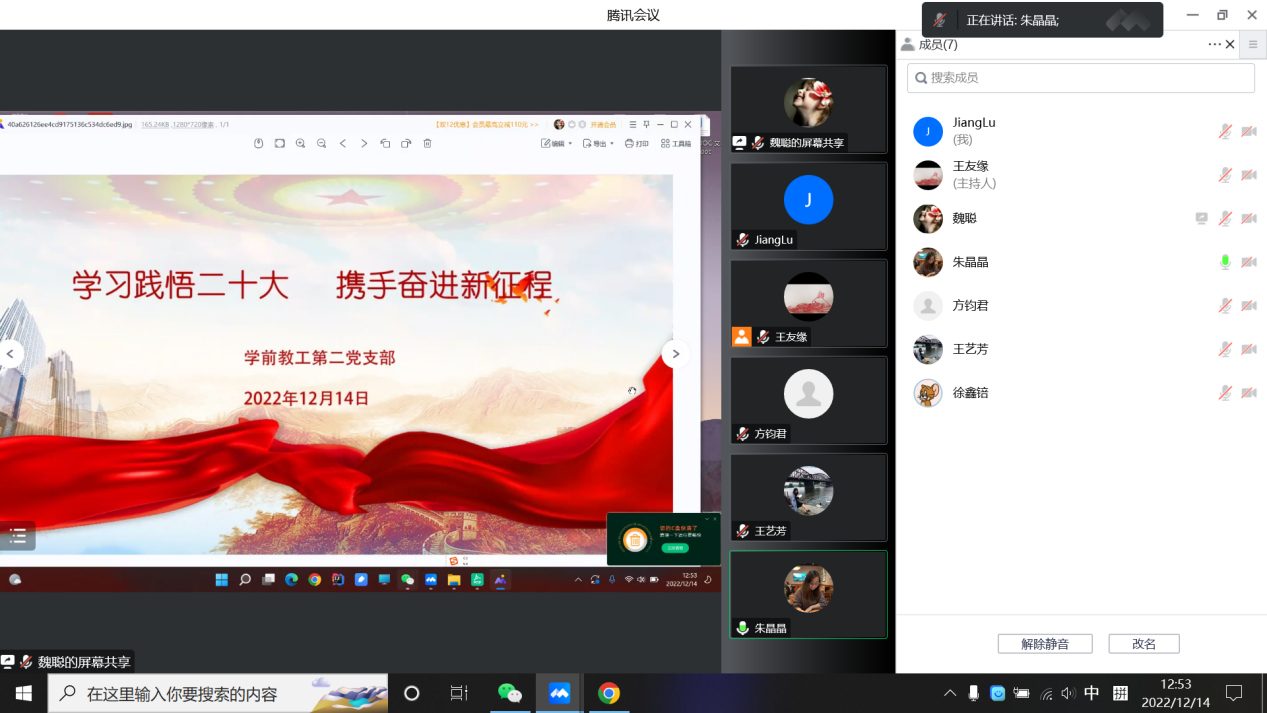The height and width of the screenshot is (713, 1267).
Task: Click the hamburger menu beside the members panel
Action: click(1252, 44)
